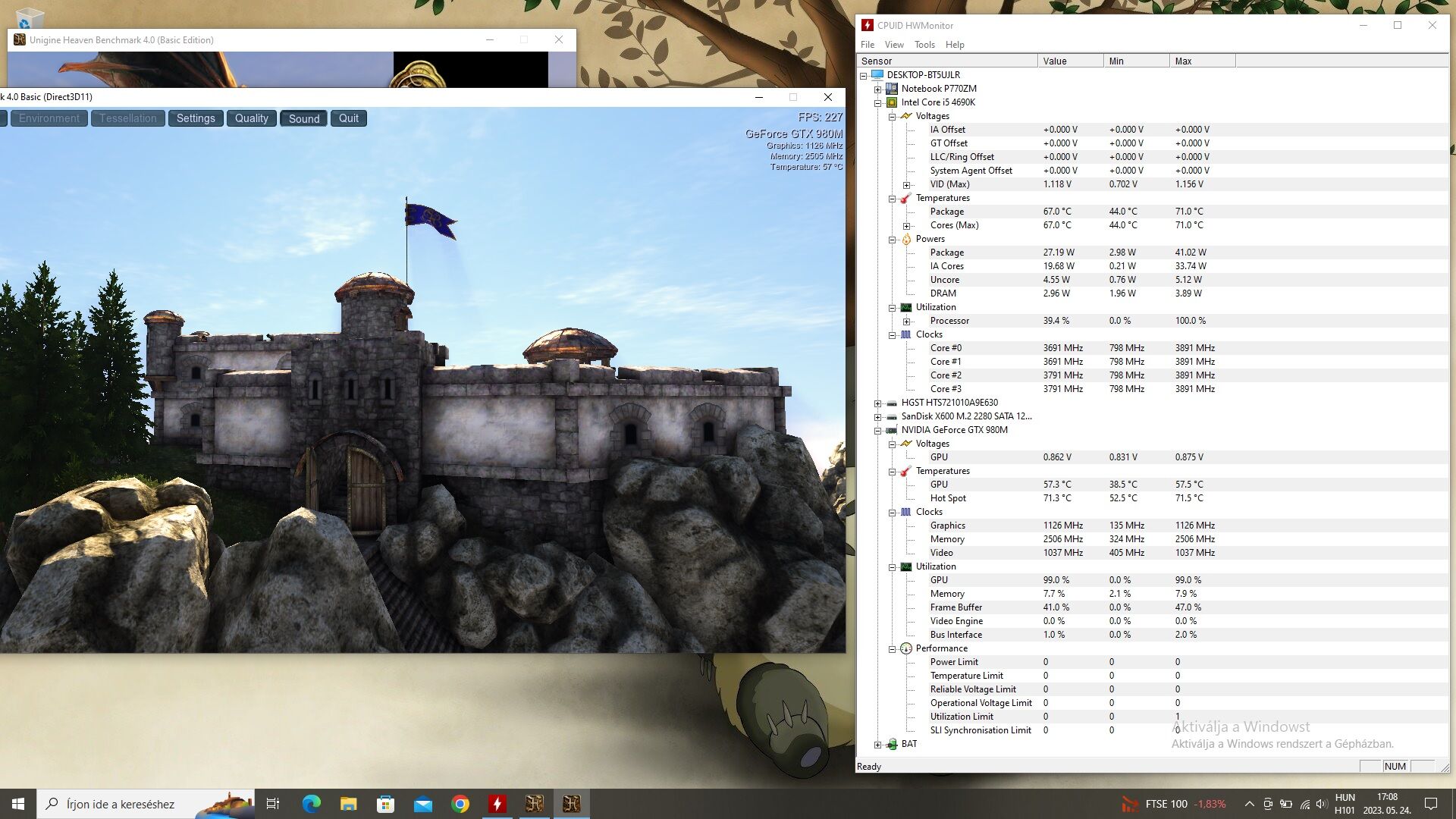Click the HWMonitor title bar app icon
The height and width of the screenshot is (819, 1456).
click(x=868, y=25)
